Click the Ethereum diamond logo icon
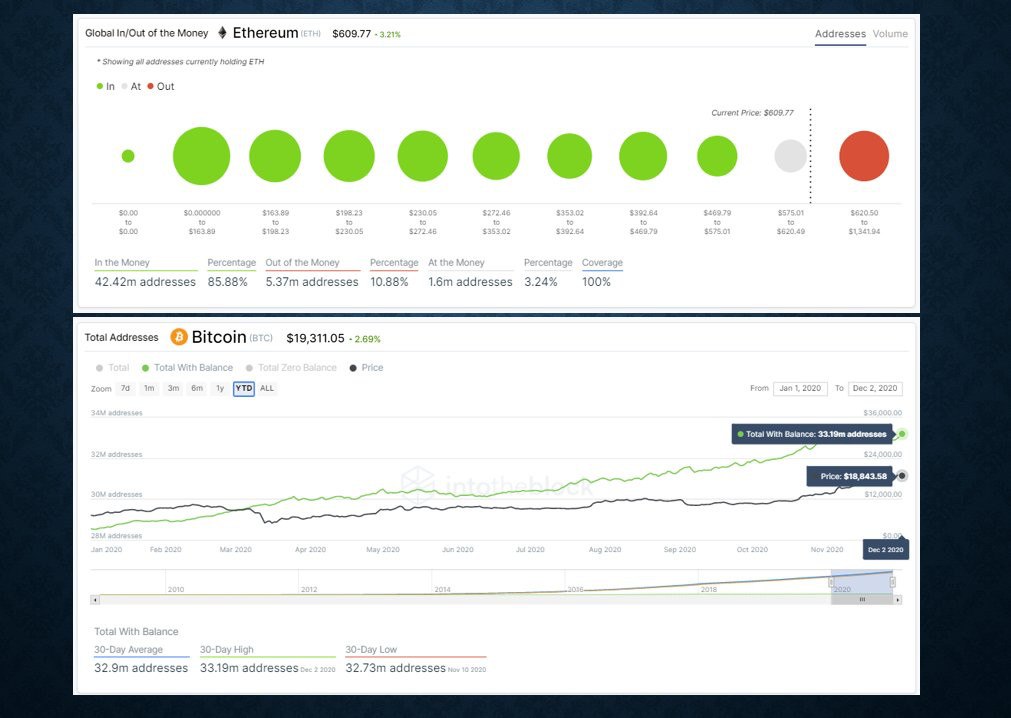 click(x=222, y=33)
